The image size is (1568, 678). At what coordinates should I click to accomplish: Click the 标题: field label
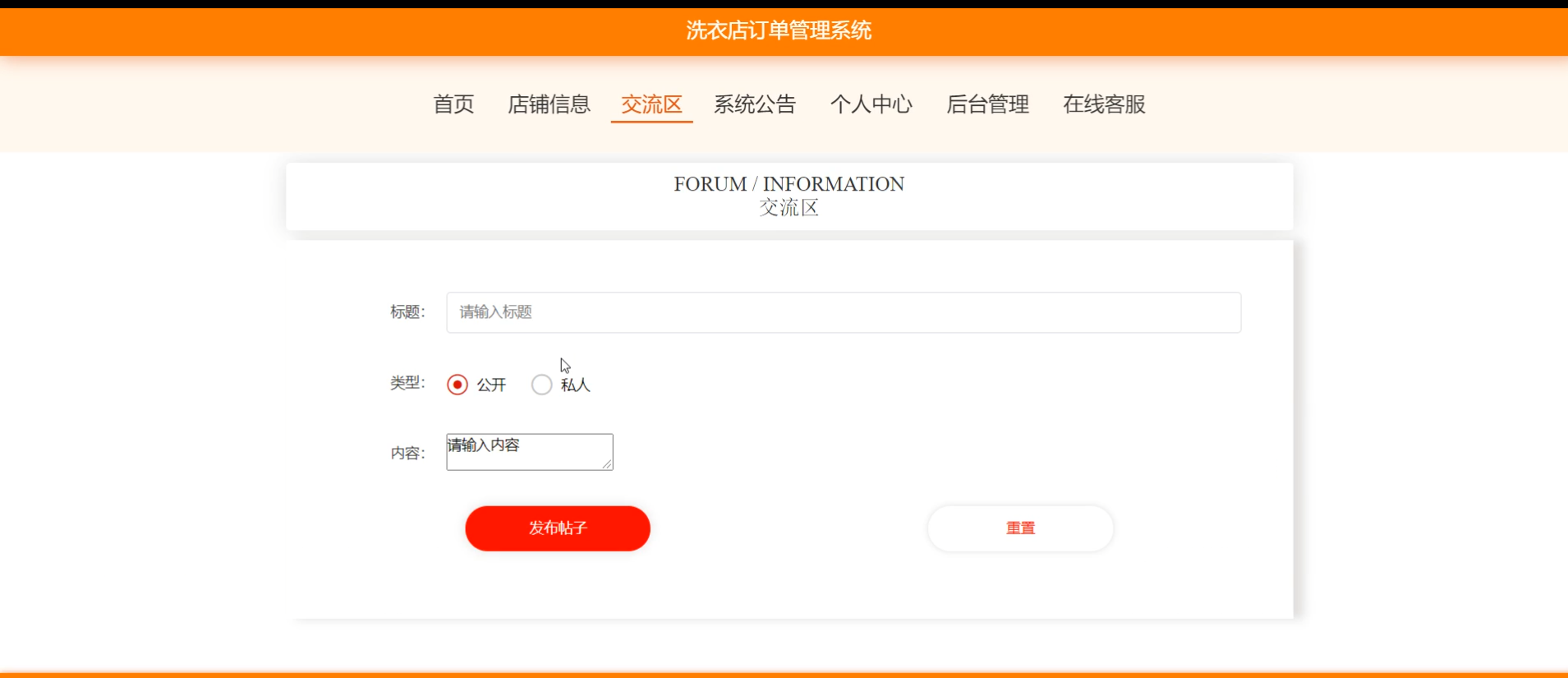tap(407, 312)
